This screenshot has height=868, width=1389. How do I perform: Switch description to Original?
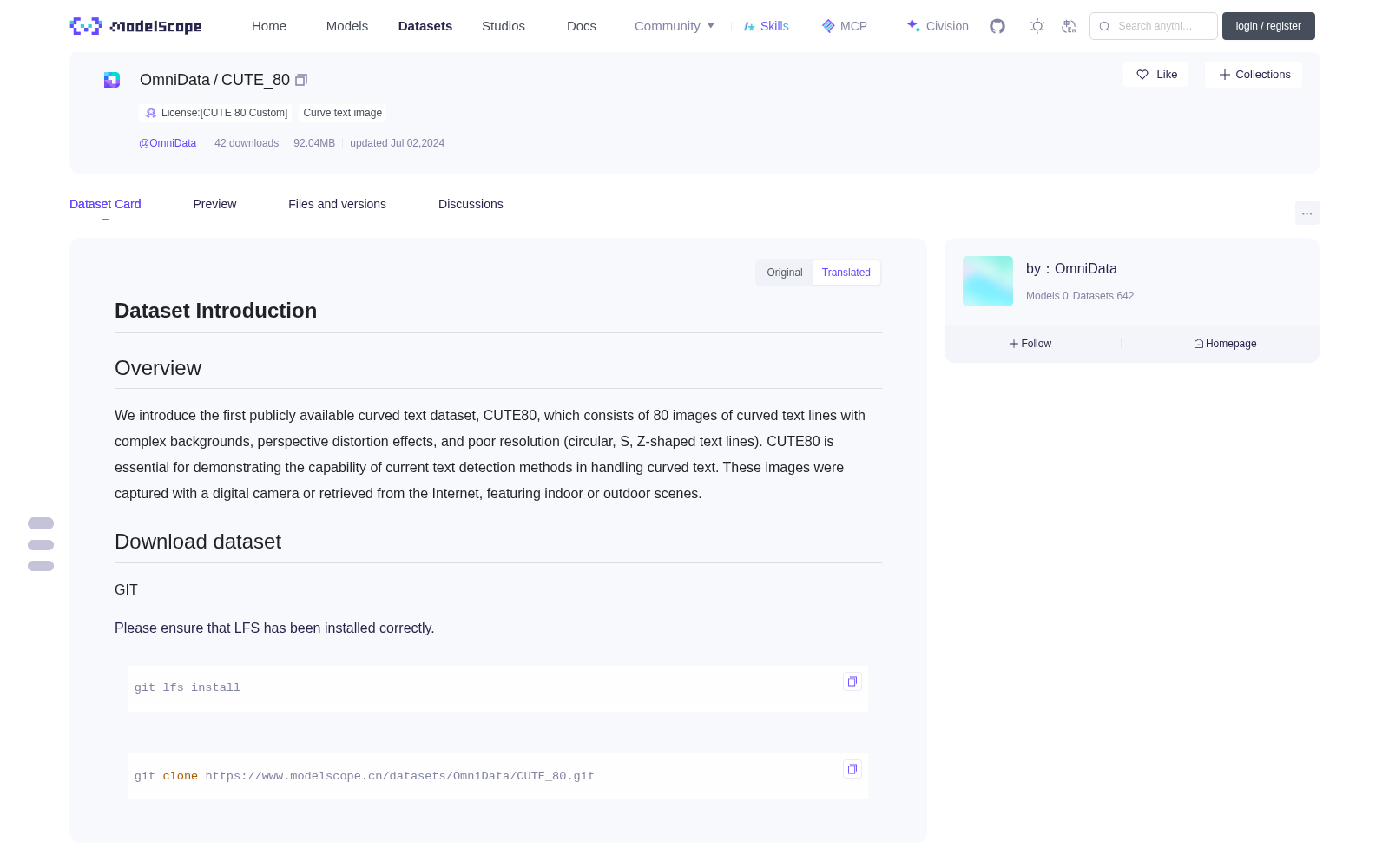[x=785, y=273]
